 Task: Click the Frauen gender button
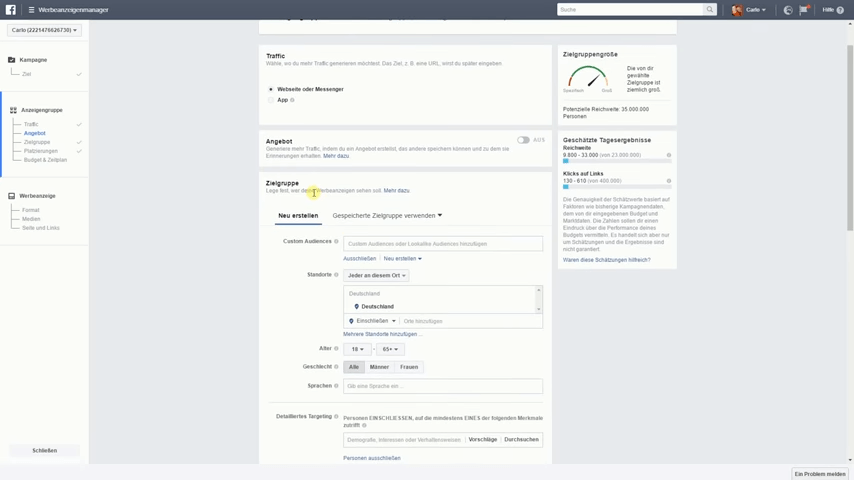click(409, 367)
